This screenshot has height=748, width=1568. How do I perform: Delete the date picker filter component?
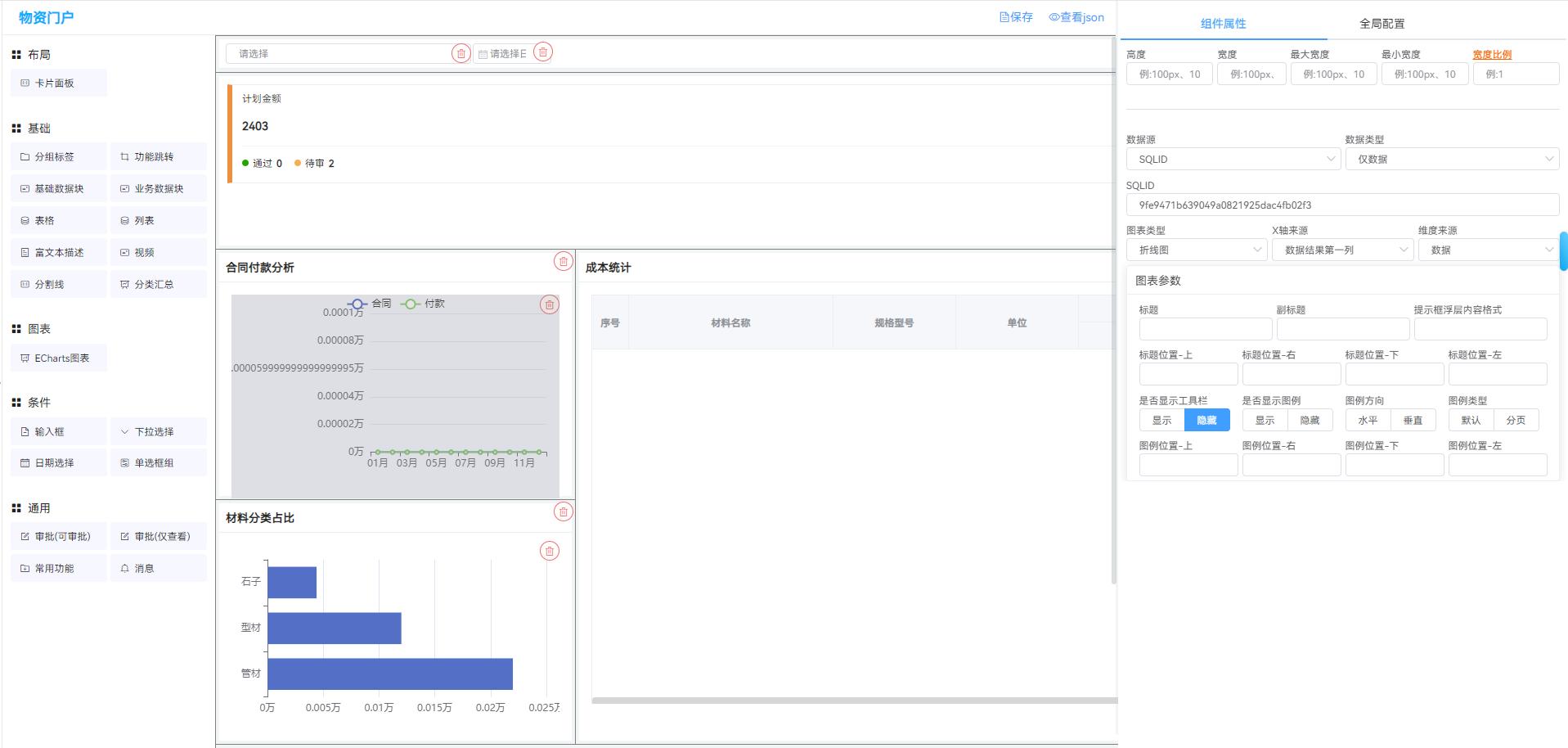click(542, 52)
